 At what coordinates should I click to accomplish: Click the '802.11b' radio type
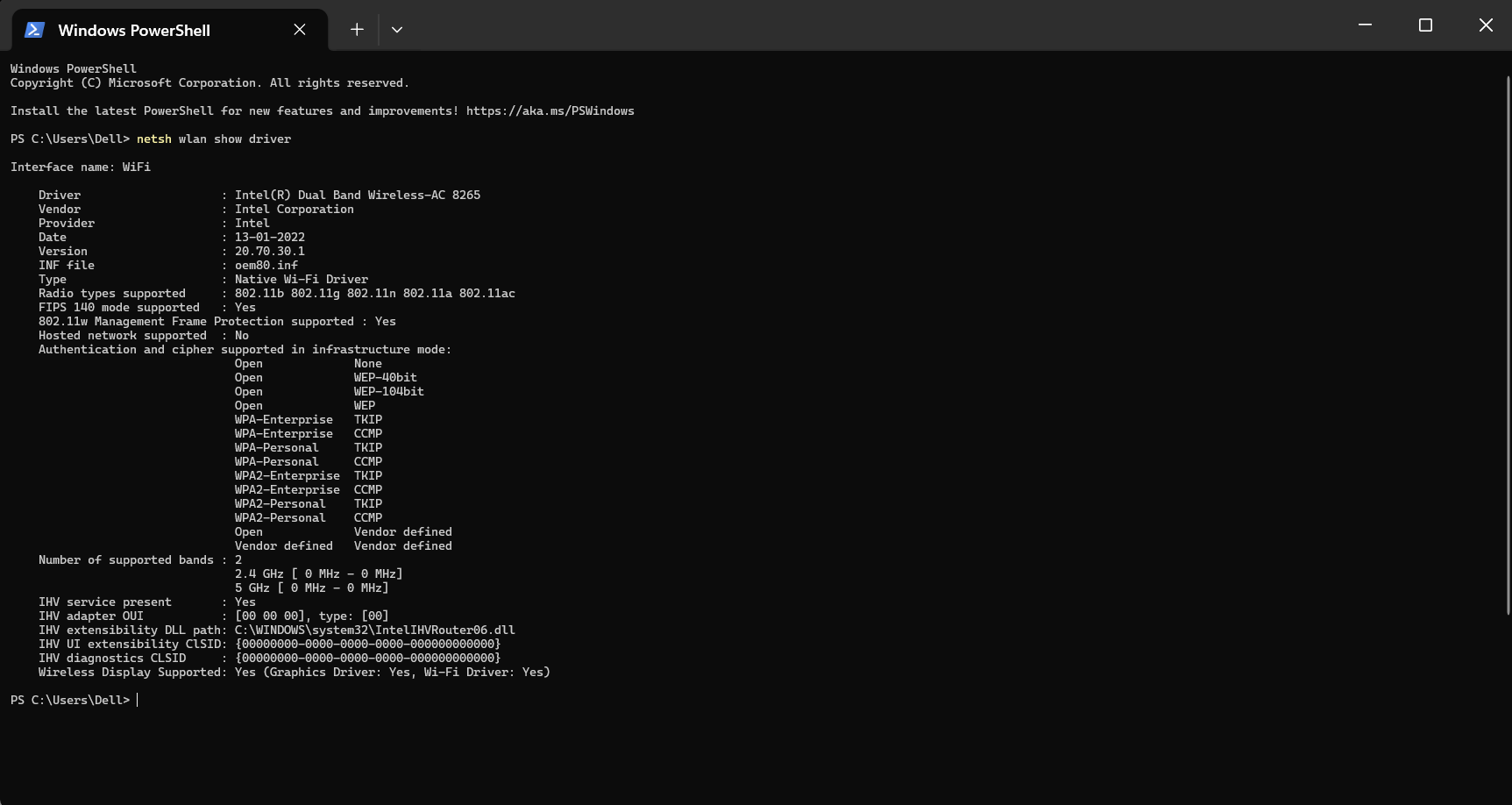click(259, 294)
